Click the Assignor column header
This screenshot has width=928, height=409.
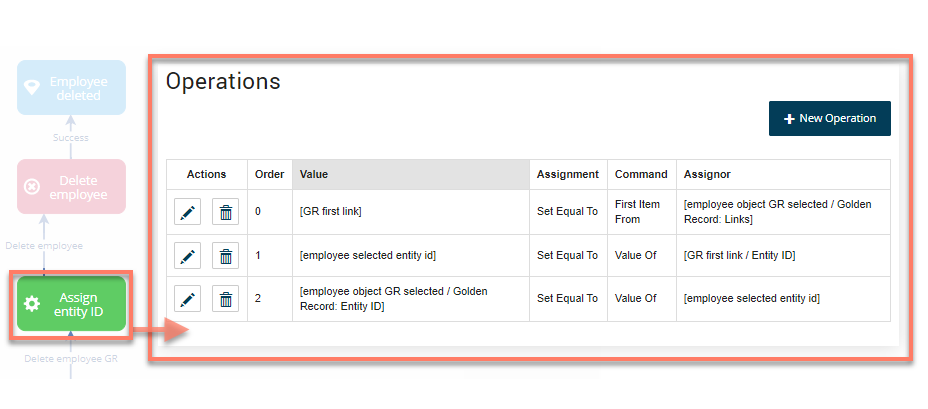(x=708, y=174)
